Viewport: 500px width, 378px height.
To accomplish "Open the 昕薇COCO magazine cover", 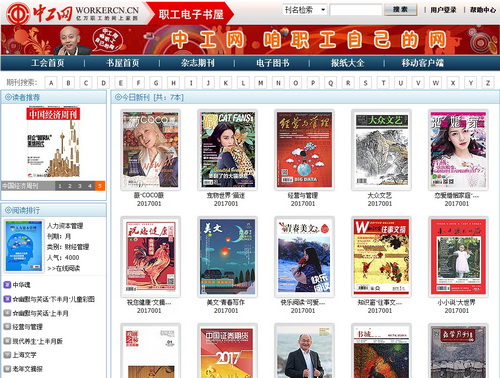I will point(151,150).
